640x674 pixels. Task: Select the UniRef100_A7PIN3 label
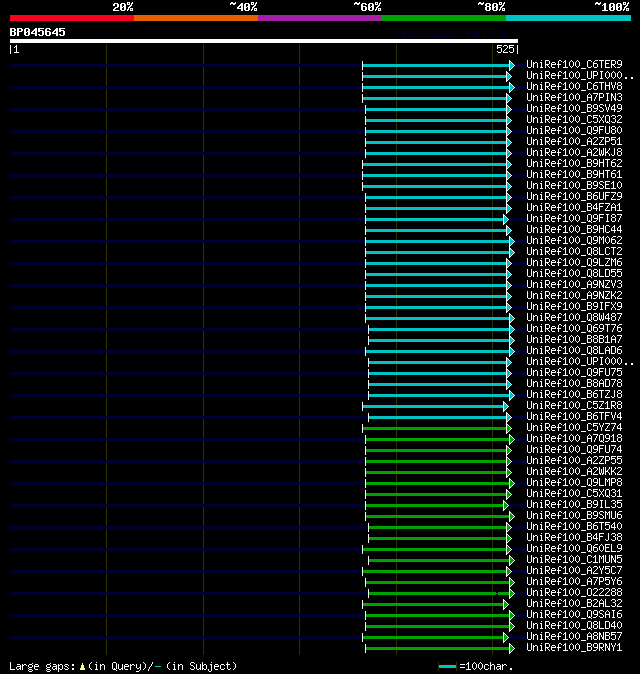574,98
